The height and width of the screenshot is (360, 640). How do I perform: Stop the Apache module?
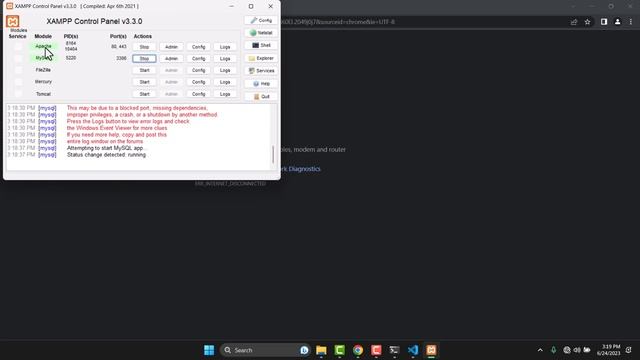144,47
